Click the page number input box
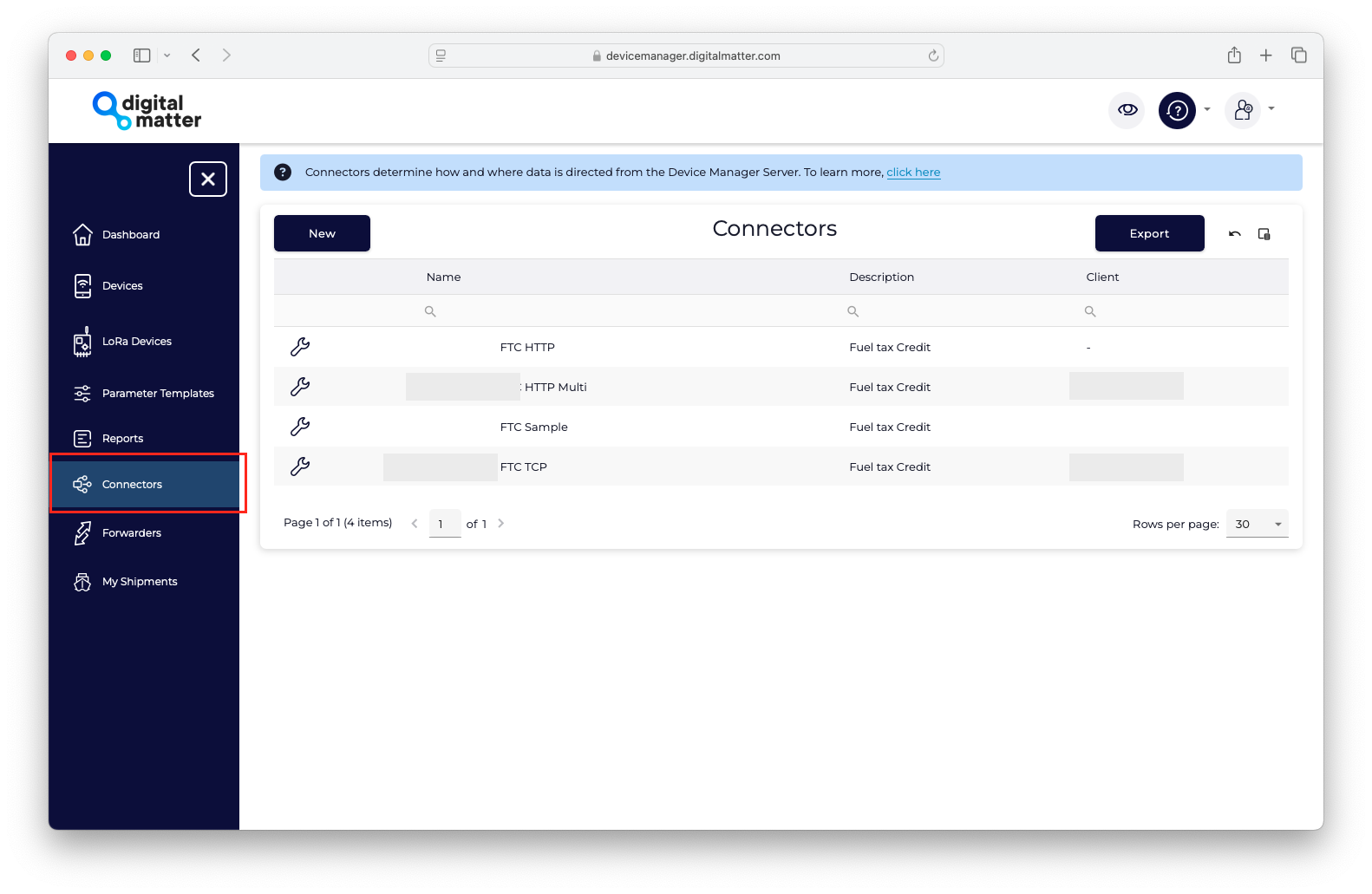 click(445, 524)
